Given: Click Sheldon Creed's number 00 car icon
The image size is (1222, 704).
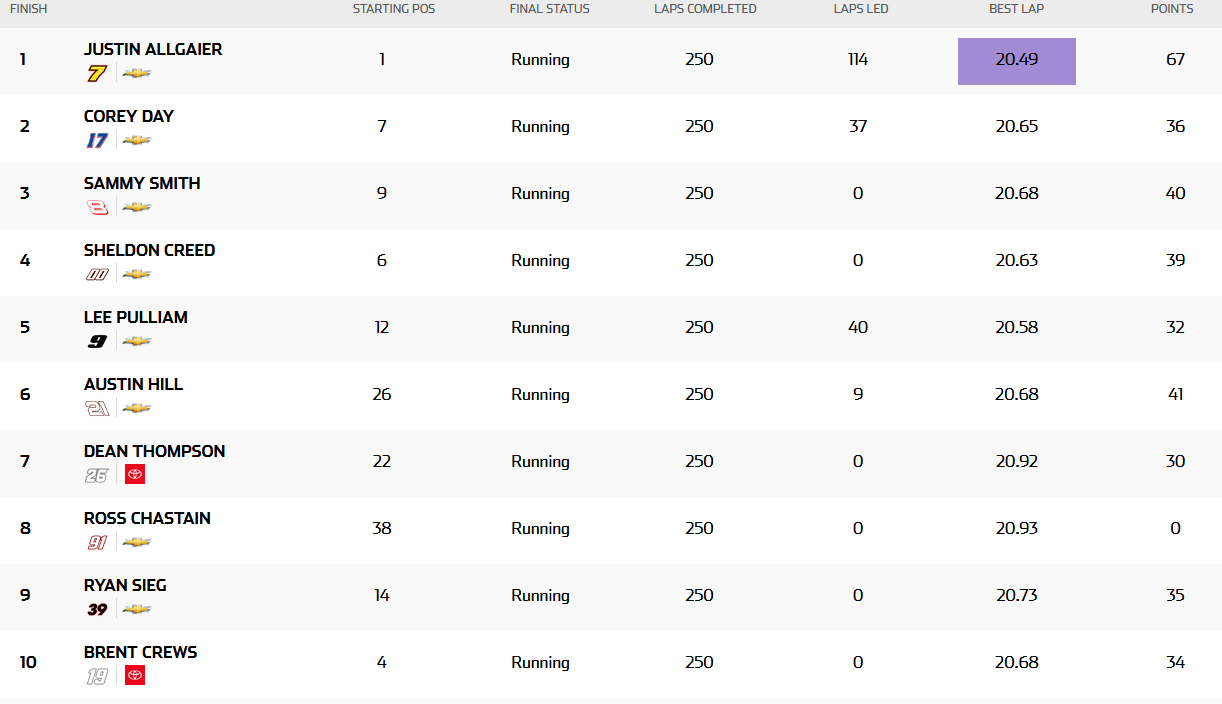Looking at the screenshot, I should tap(97, 274).
